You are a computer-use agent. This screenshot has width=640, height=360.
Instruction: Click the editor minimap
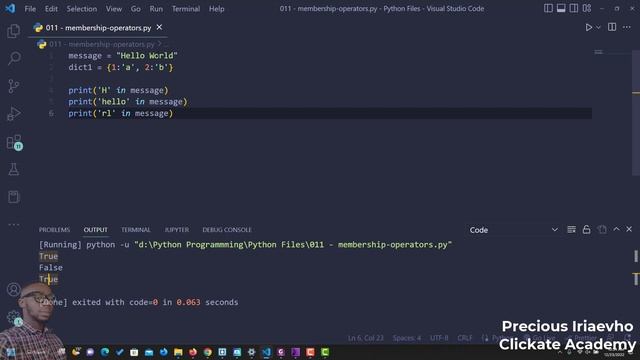(612, 53)
